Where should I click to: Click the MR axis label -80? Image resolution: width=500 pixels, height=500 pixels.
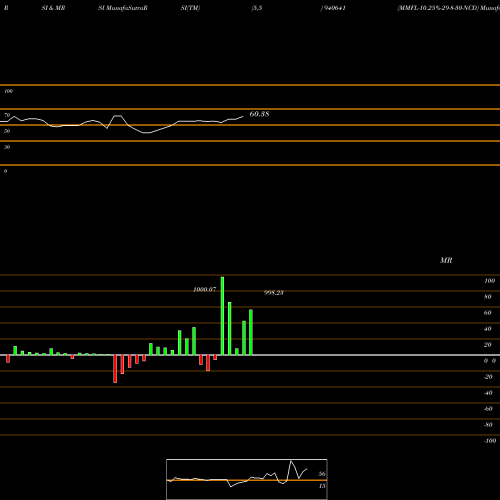pos(488,425)
